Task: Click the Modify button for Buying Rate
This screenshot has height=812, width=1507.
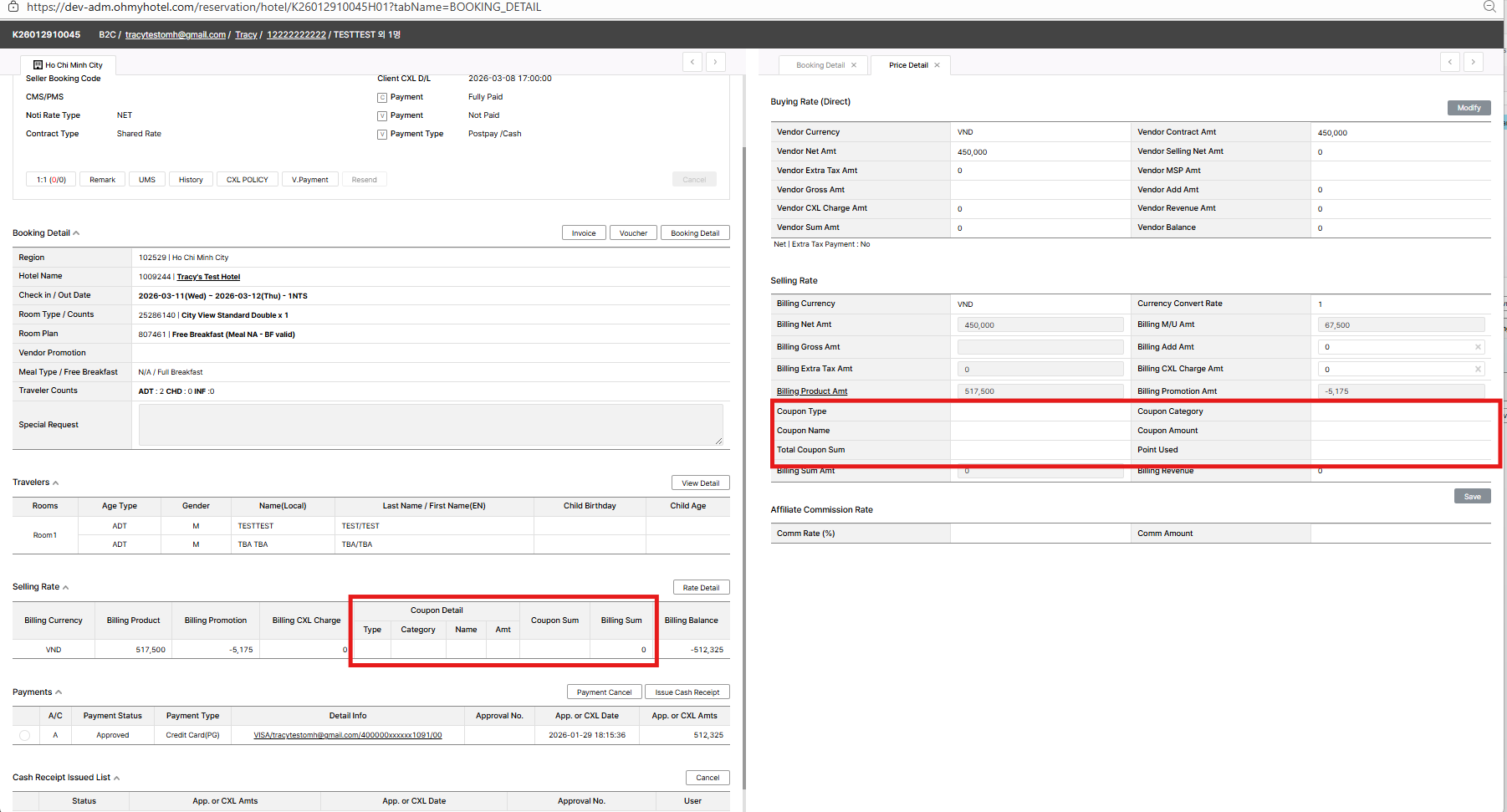Action: (1469, 108)
